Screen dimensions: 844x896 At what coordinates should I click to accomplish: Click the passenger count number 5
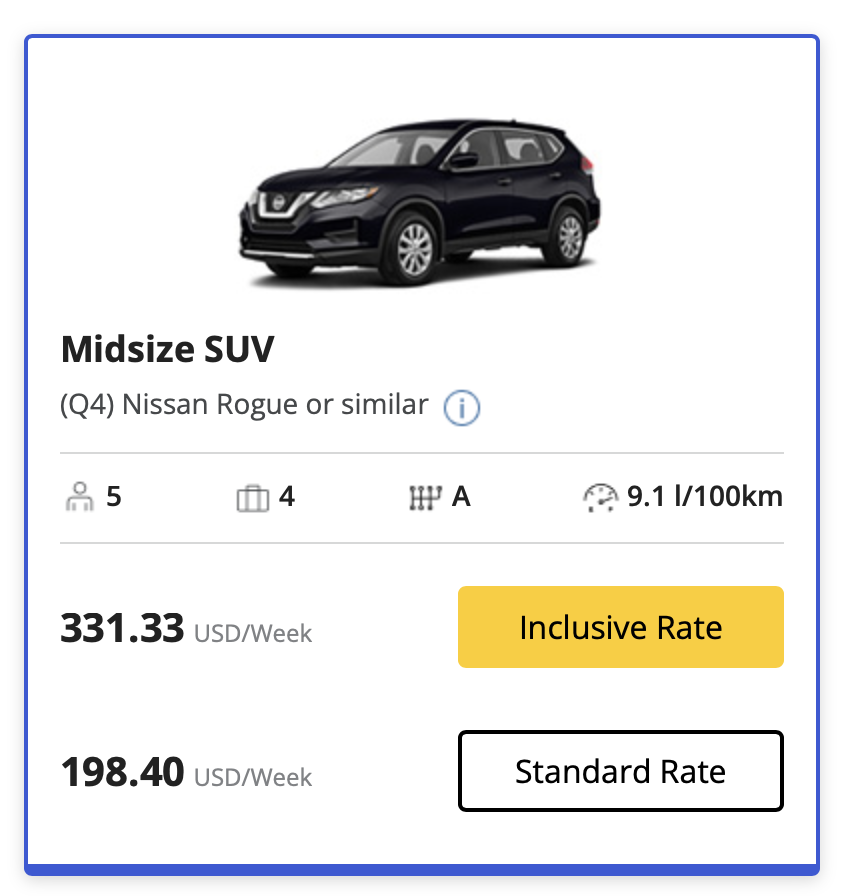coord(114,496)
